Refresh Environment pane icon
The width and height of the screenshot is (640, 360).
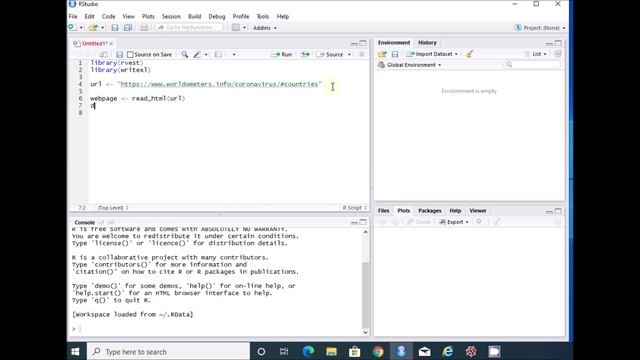(x=558, y=54)
